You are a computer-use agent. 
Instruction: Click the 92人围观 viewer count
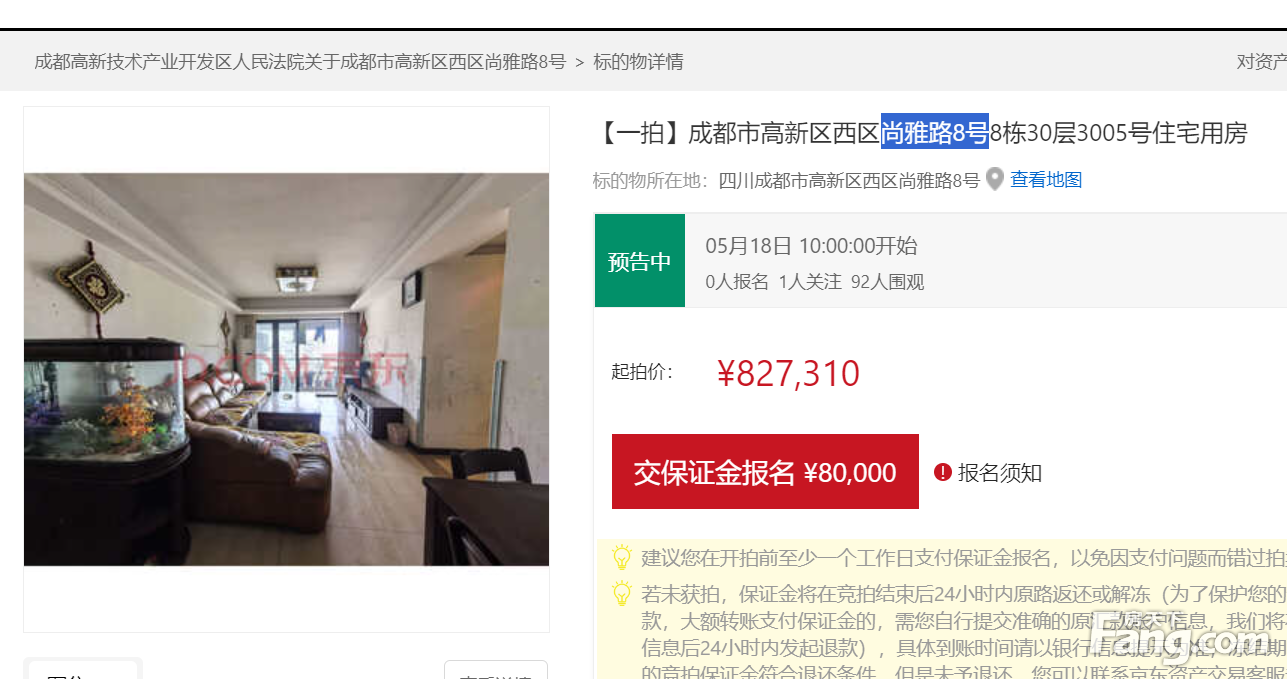887,282
